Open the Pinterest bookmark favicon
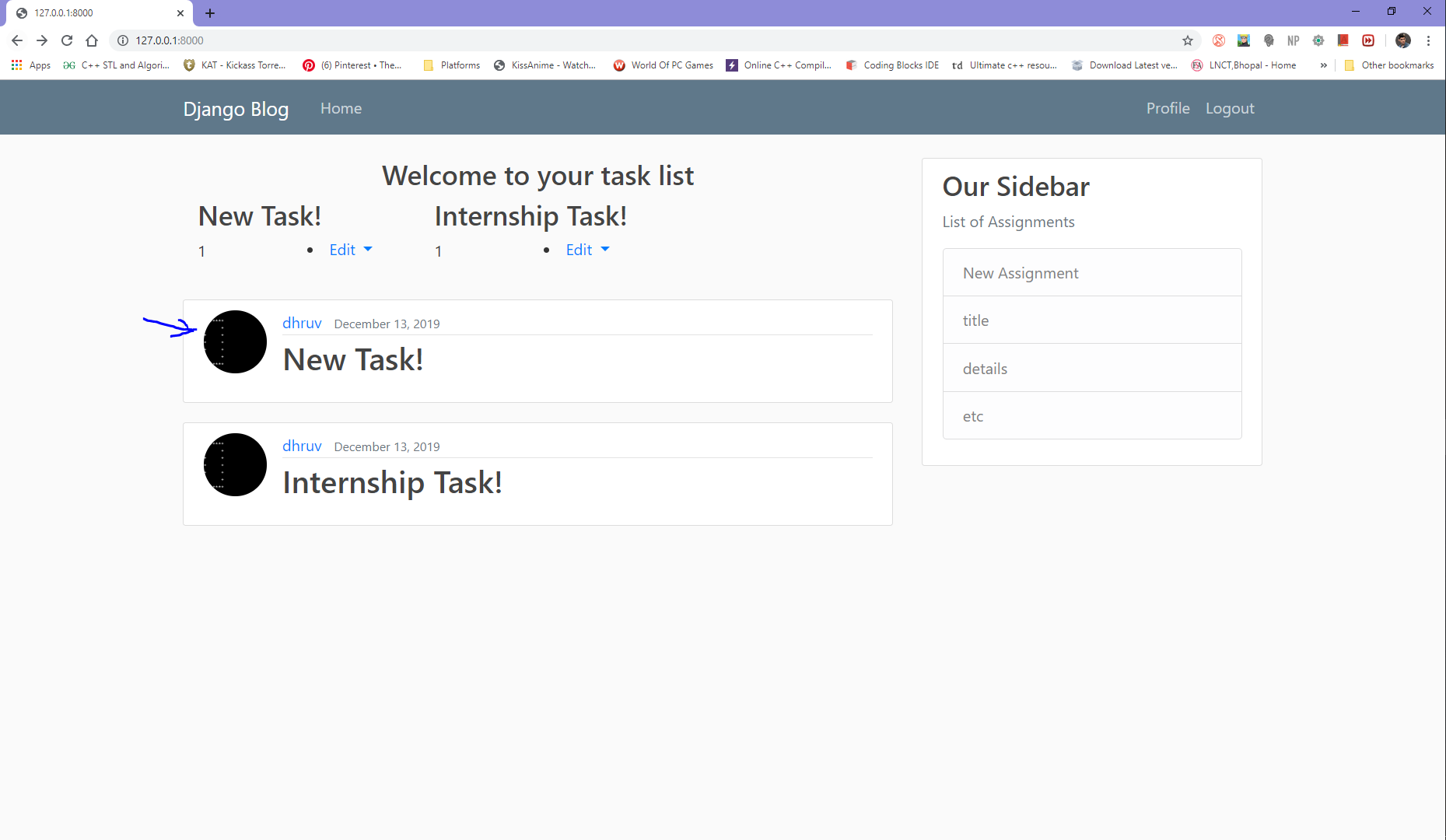The height and width of the screenshot is (840, 1446). (x=309, y=65)
